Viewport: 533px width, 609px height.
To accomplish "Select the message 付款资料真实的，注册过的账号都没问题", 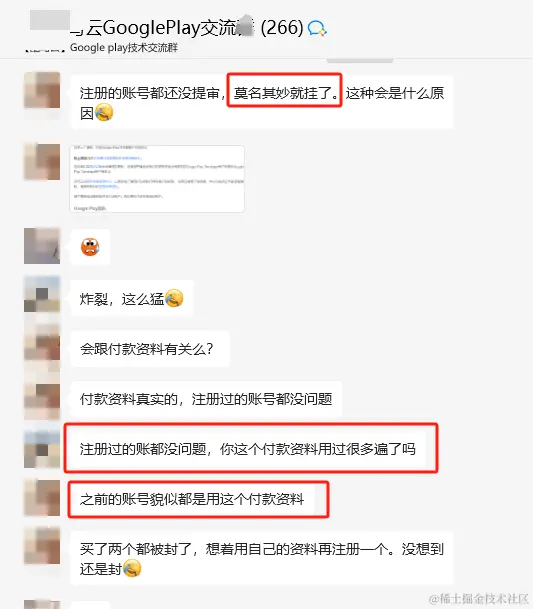I will (x=206, y=399).
